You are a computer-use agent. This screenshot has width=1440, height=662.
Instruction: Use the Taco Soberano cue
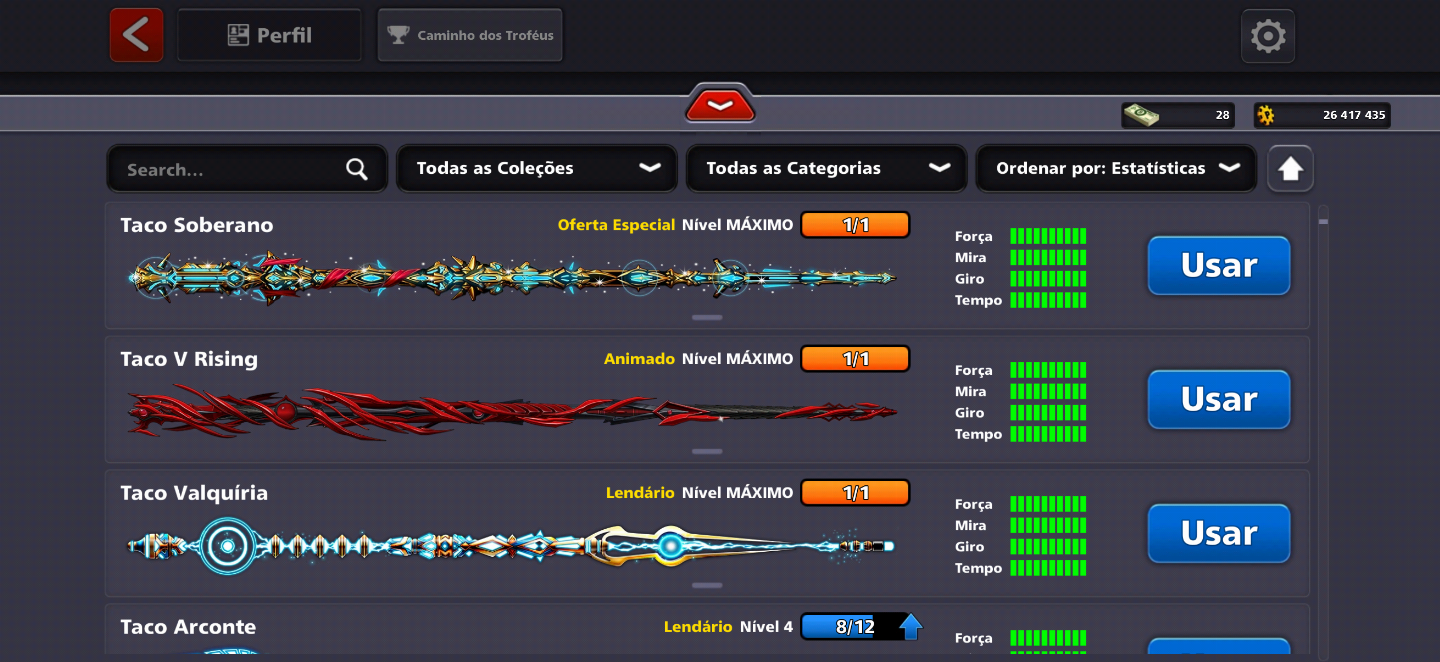(x=1219, y=265)
